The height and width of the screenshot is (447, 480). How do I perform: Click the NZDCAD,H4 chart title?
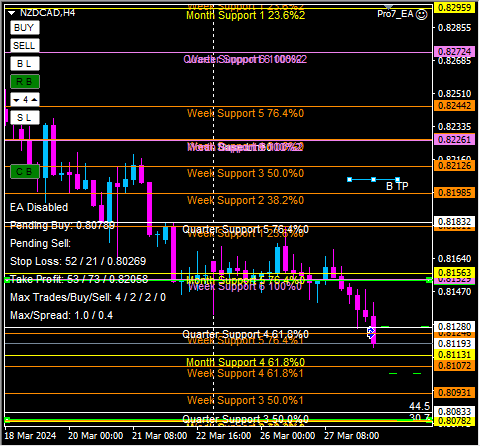(47, 13)
